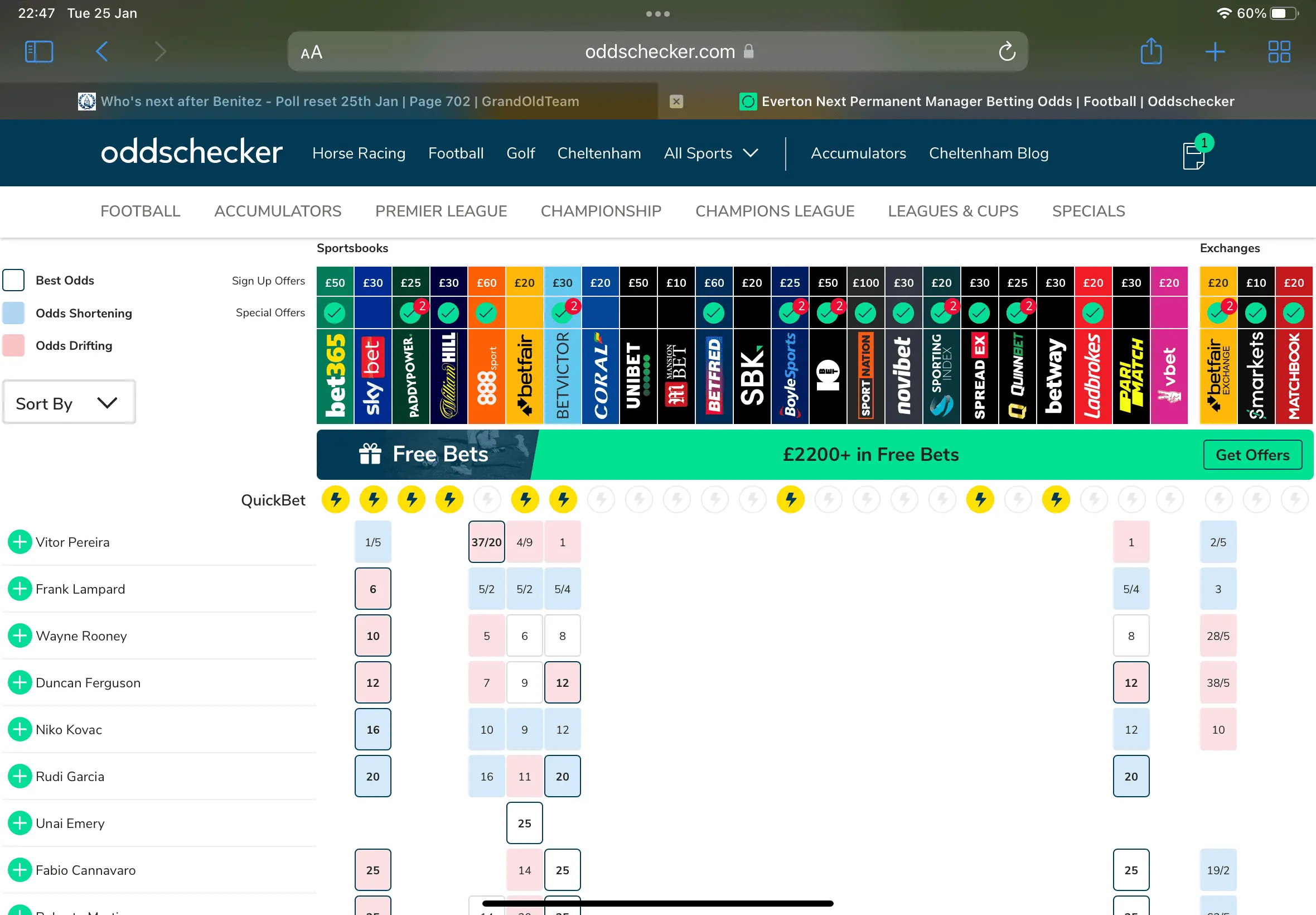Toggle QuickBet lightning for betfair sportsbook column
The width and height of the screenshot is (1316, 915).
525,499
